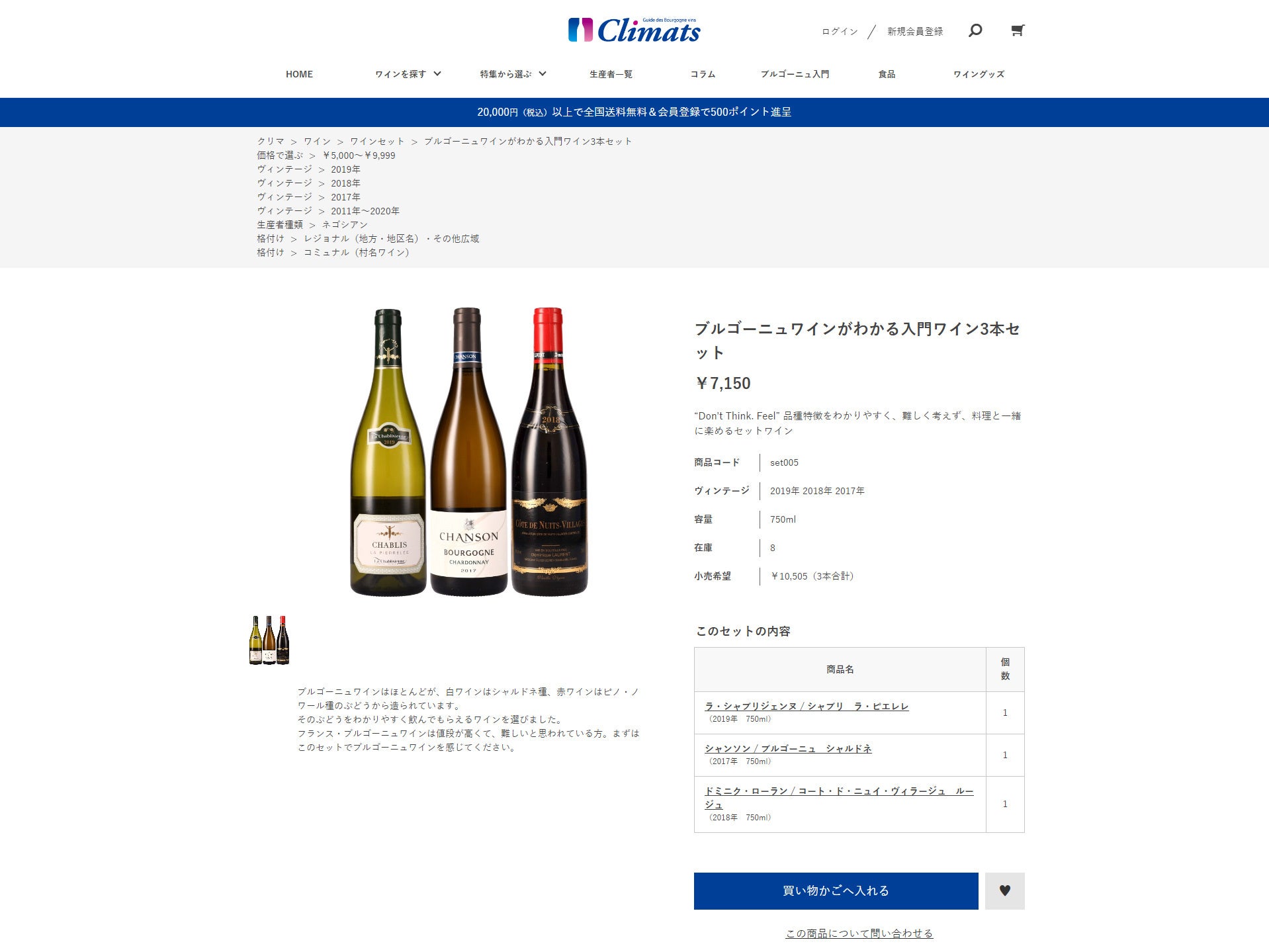
Task: Click the main wine bottles product image
Action: click(468, 451)
